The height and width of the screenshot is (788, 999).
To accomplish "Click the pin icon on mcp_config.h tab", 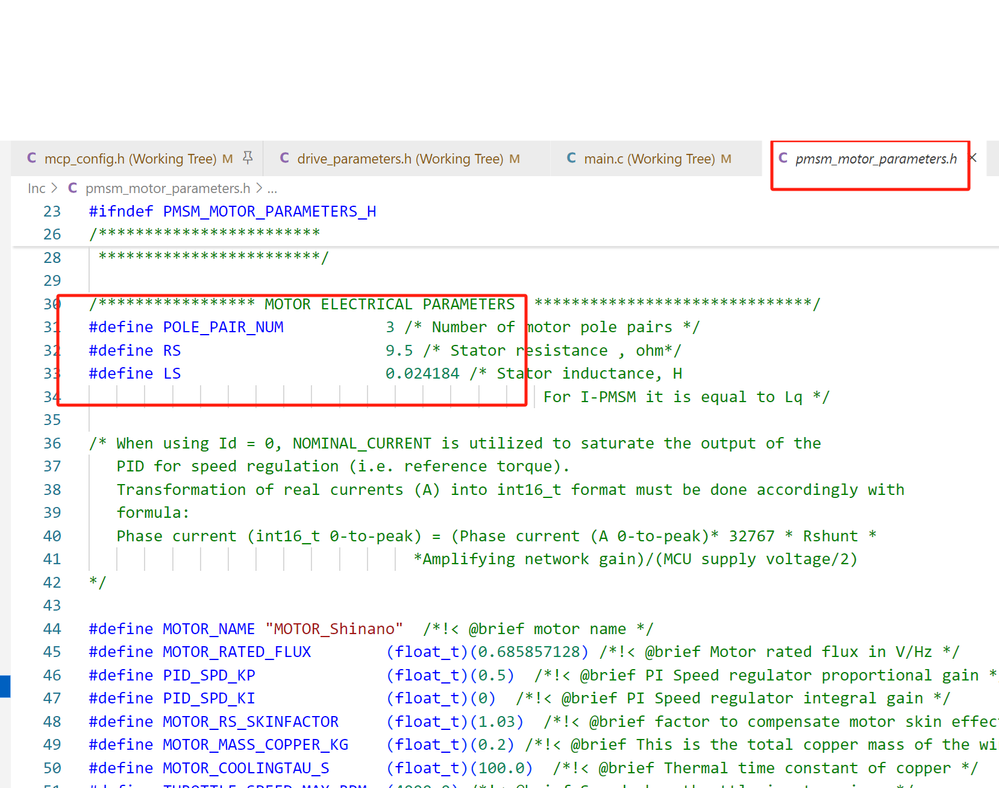I will pos(248,158).
